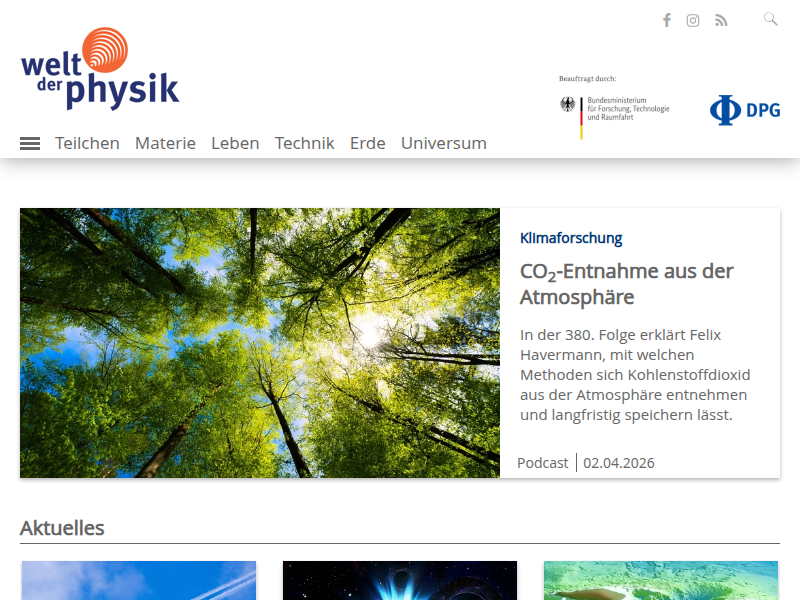Open the middle Aktuelles thumbnail with dark space image
800x600 pixels.
(400, 581)
